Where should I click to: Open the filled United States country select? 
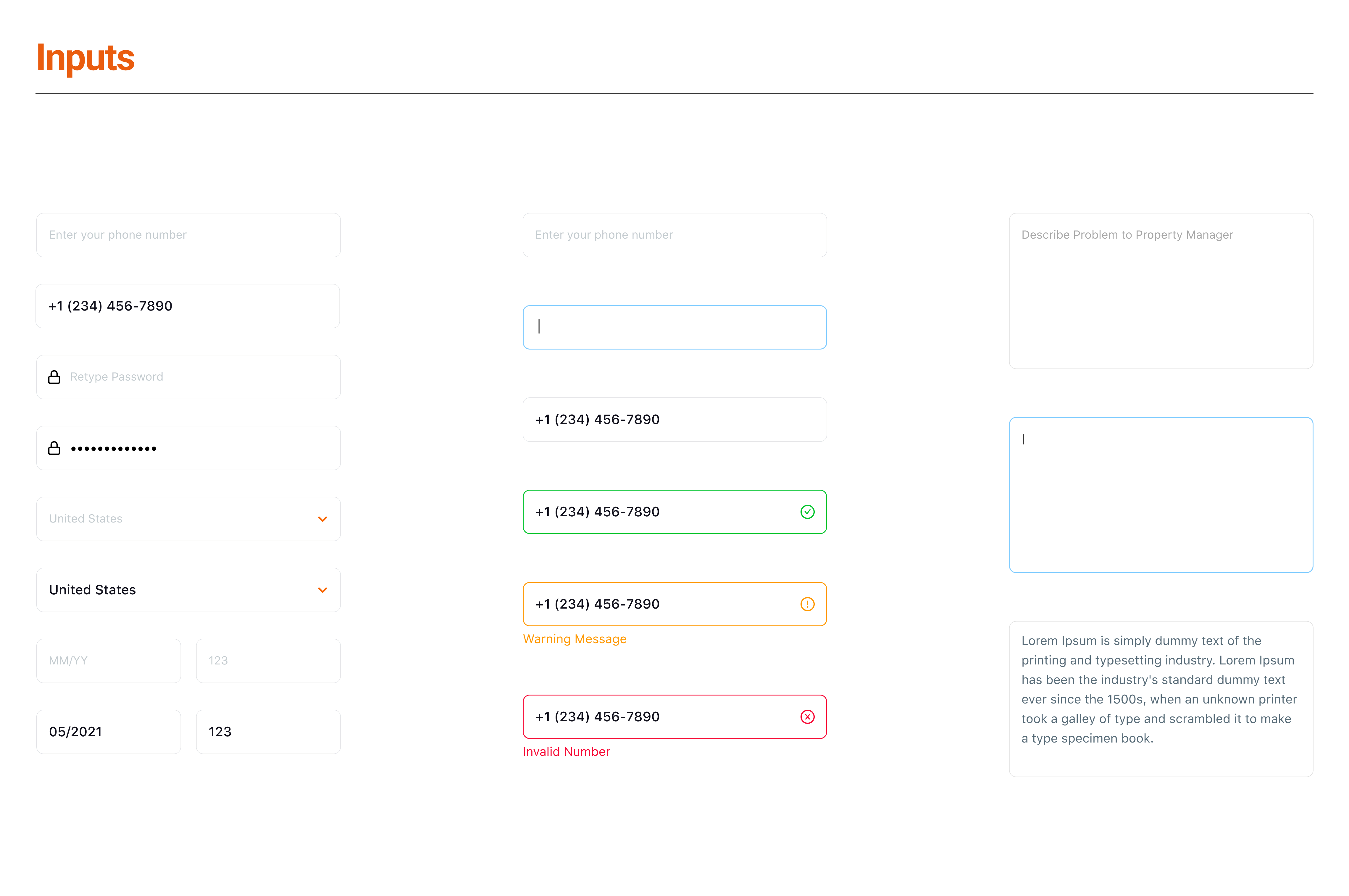(x=172, y=590)
